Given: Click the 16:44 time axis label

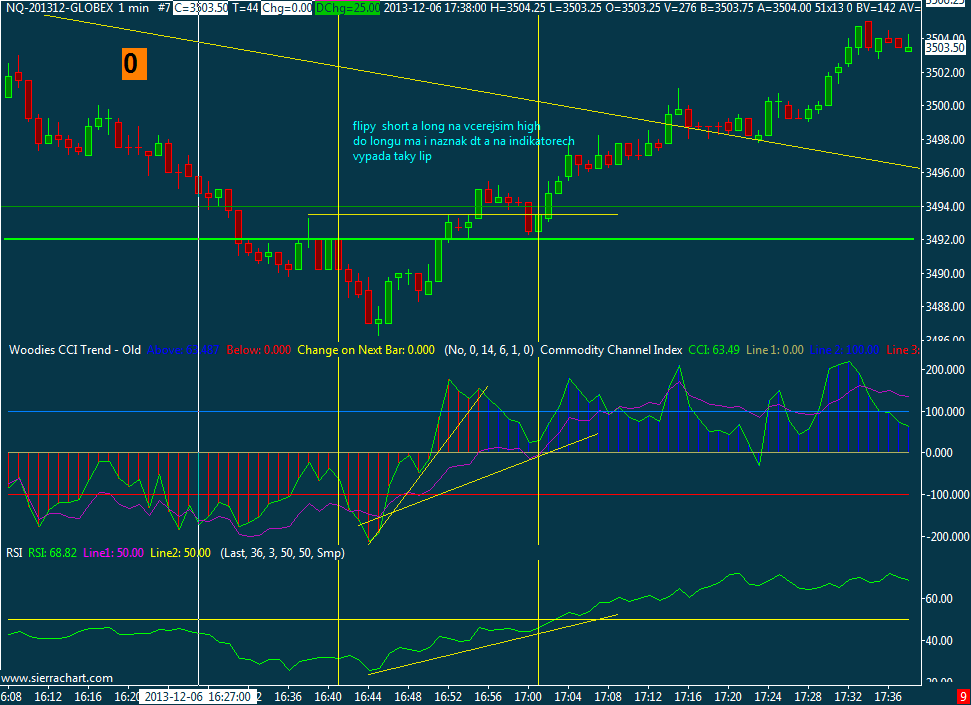Looking at the screenshot, I should point(368,697).
